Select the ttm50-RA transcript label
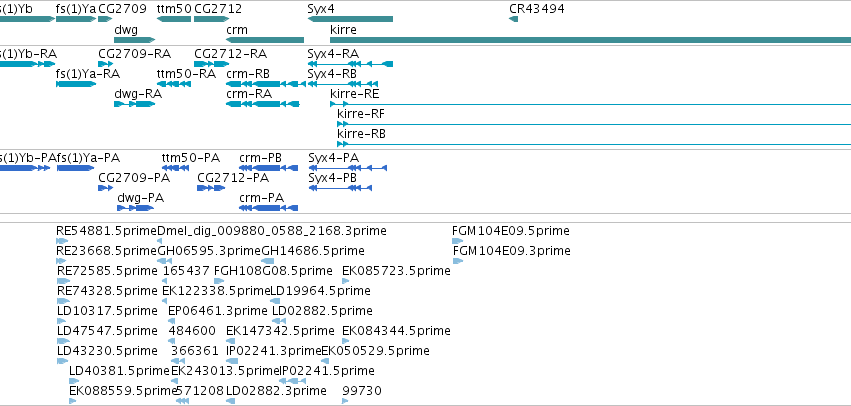The width and height of the screenshot is (851, 406). pyautogui.click(x=186, y=74)
